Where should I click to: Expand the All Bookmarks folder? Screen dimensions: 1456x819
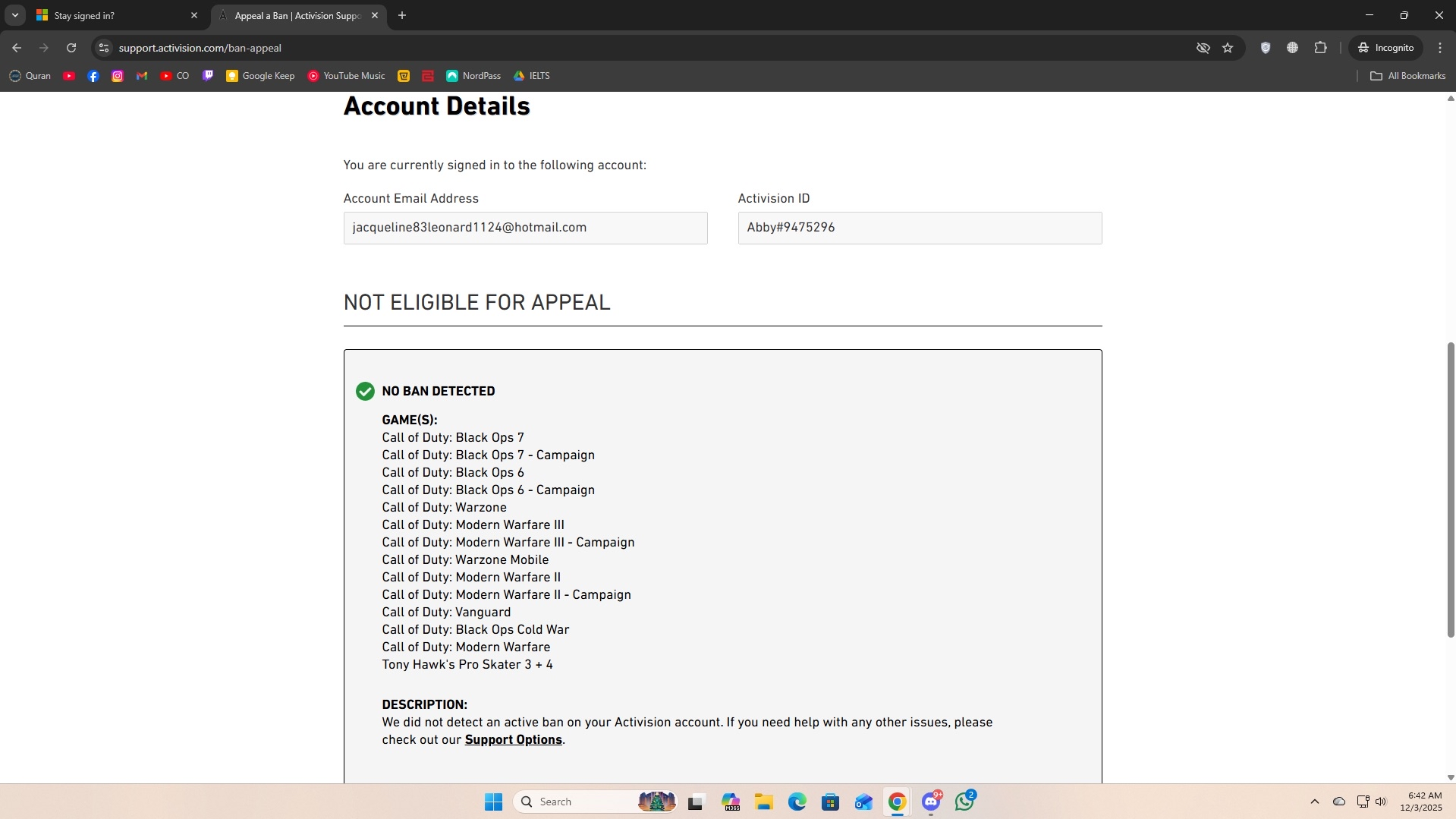coord(1408,76)
